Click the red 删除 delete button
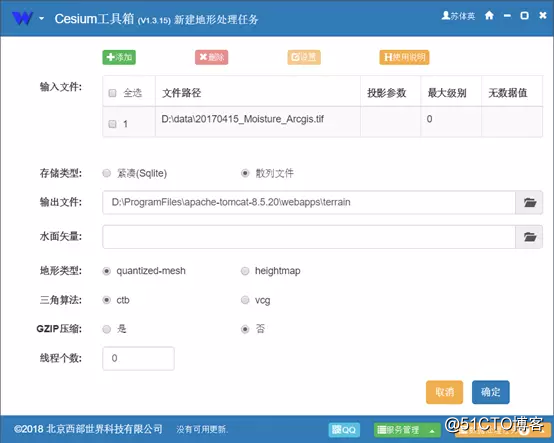The height and width of the screenshot is (443, 554). [211, 57]
